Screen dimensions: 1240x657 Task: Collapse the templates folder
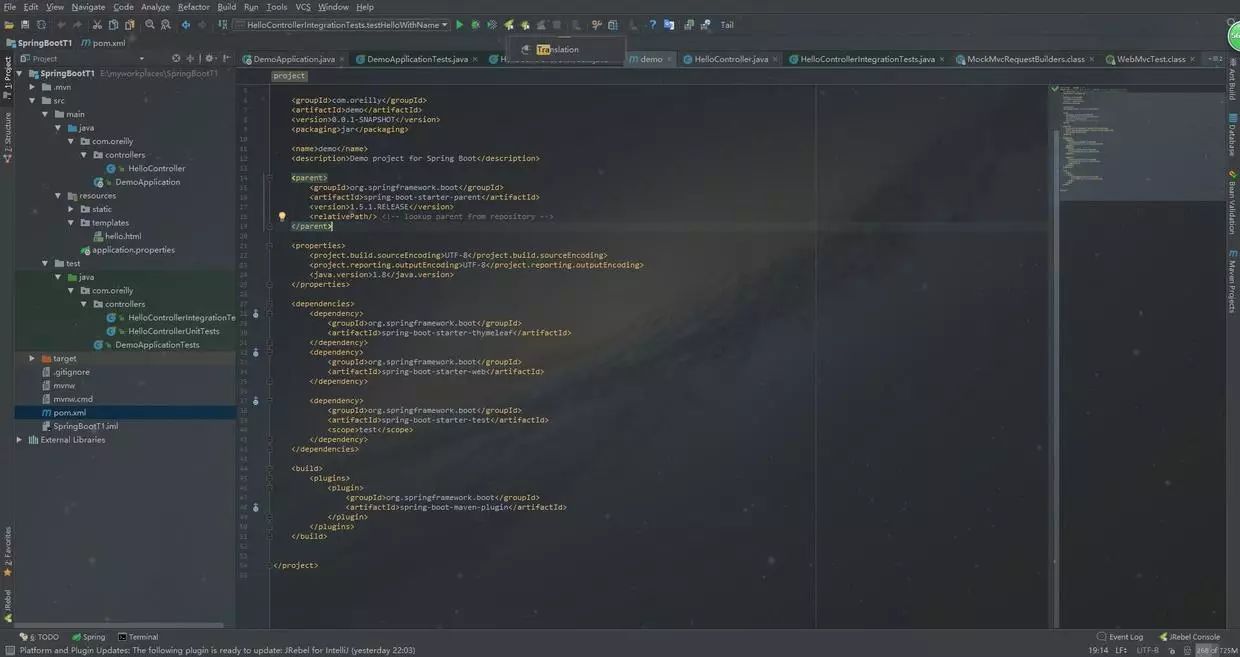(x=72, y=223)
